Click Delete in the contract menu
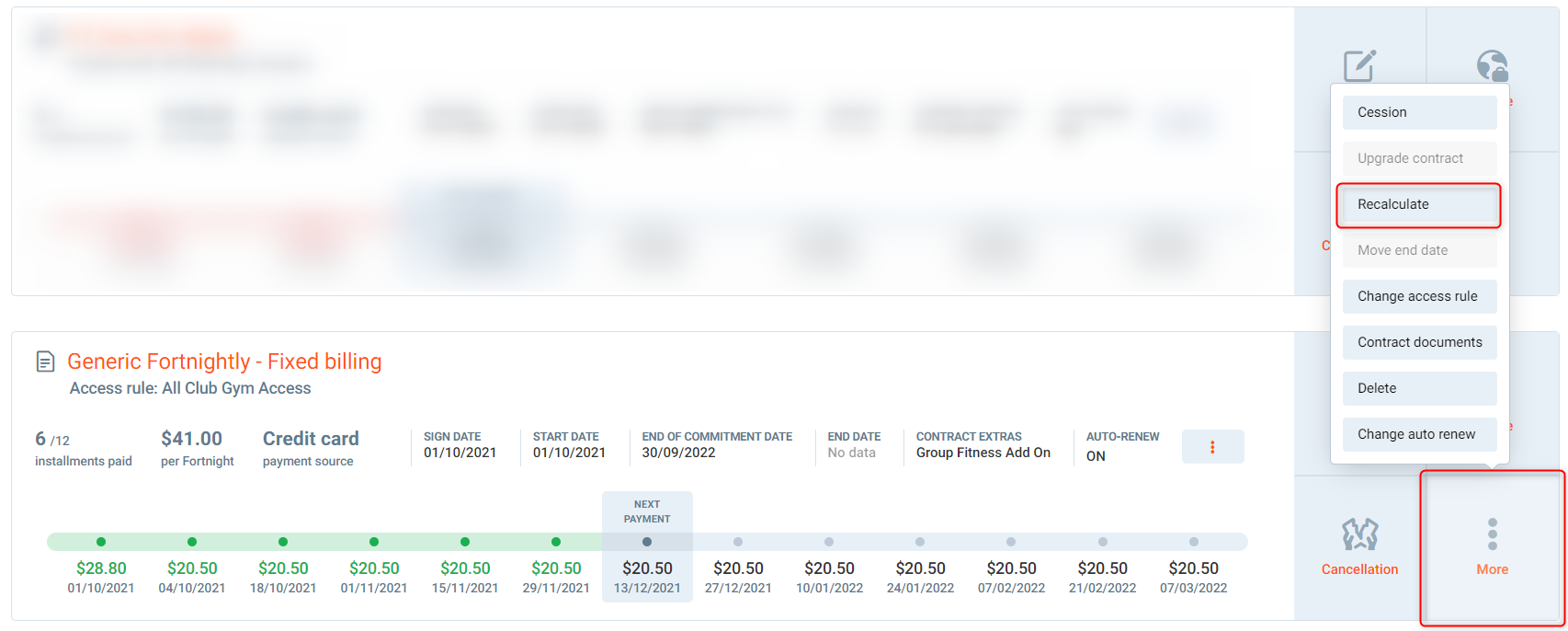Screen dimensions: 1568x631 point(1419,388)
